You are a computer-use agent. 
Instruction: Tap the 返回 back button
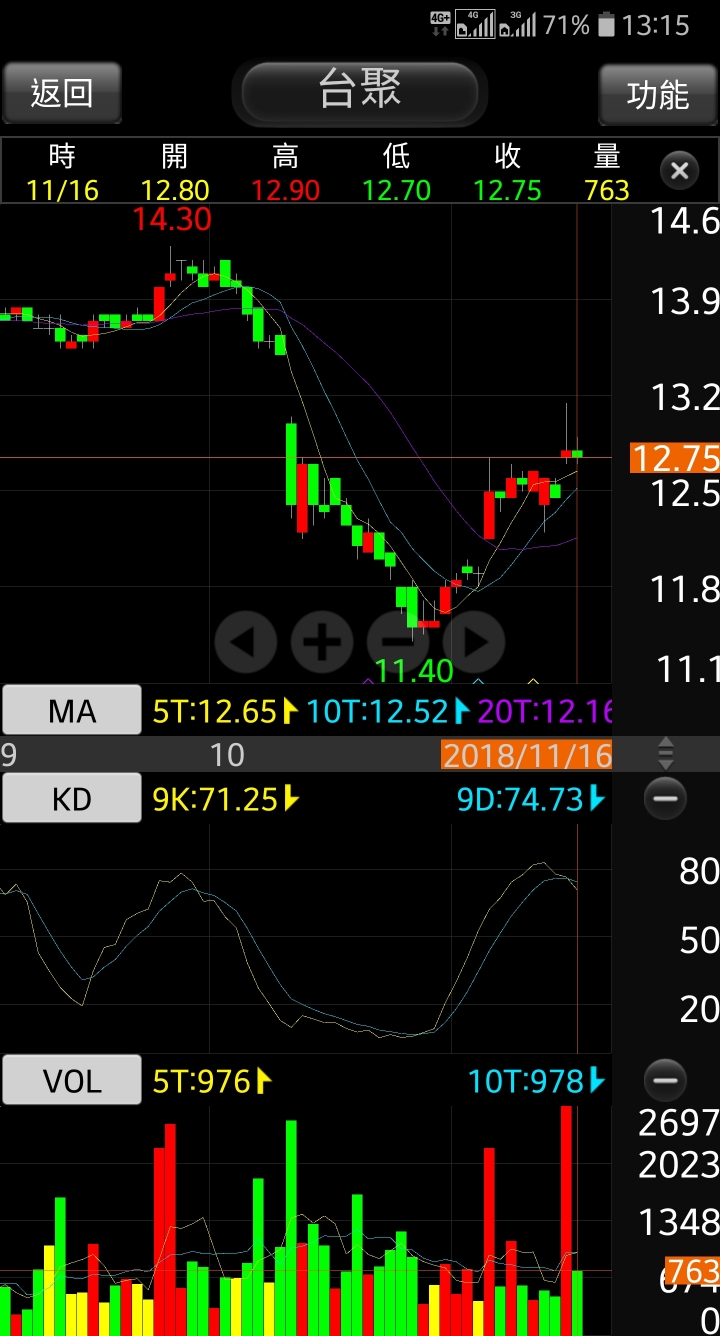(62, 94)
